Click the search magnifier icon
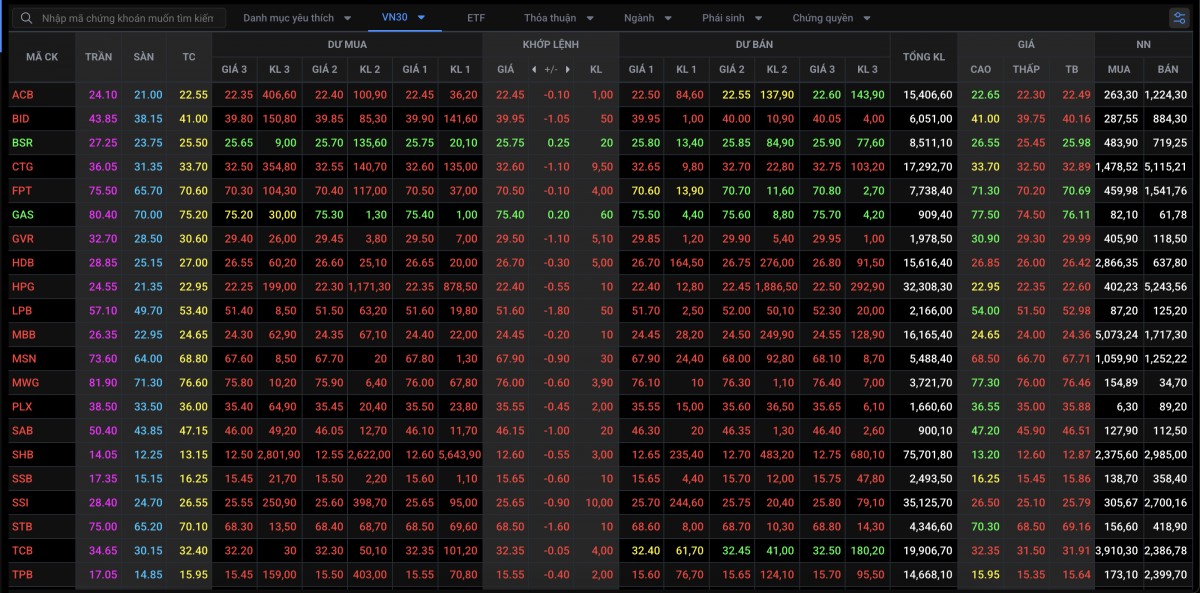 click(26, 18)
